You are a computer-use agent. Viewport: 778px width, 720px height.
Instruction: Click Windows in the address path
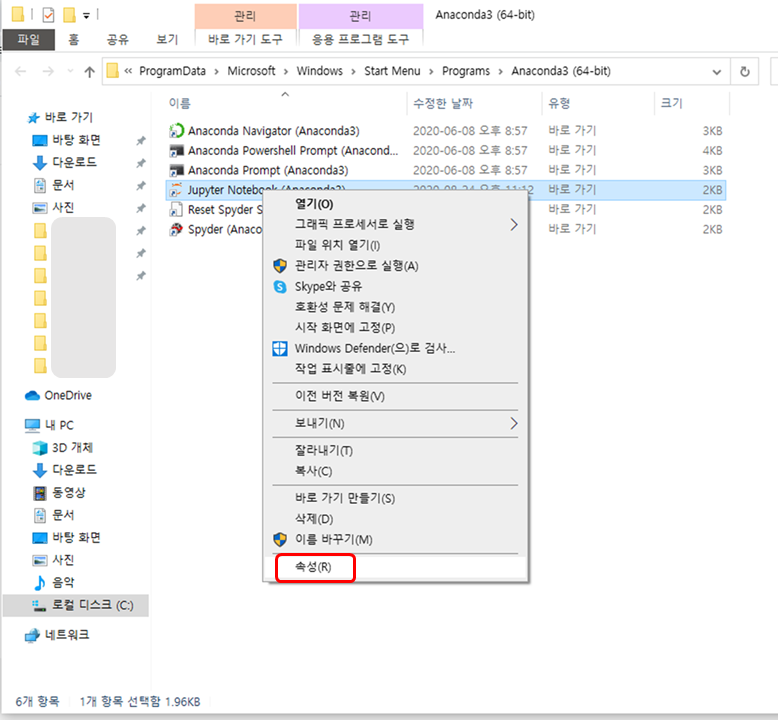320,71
